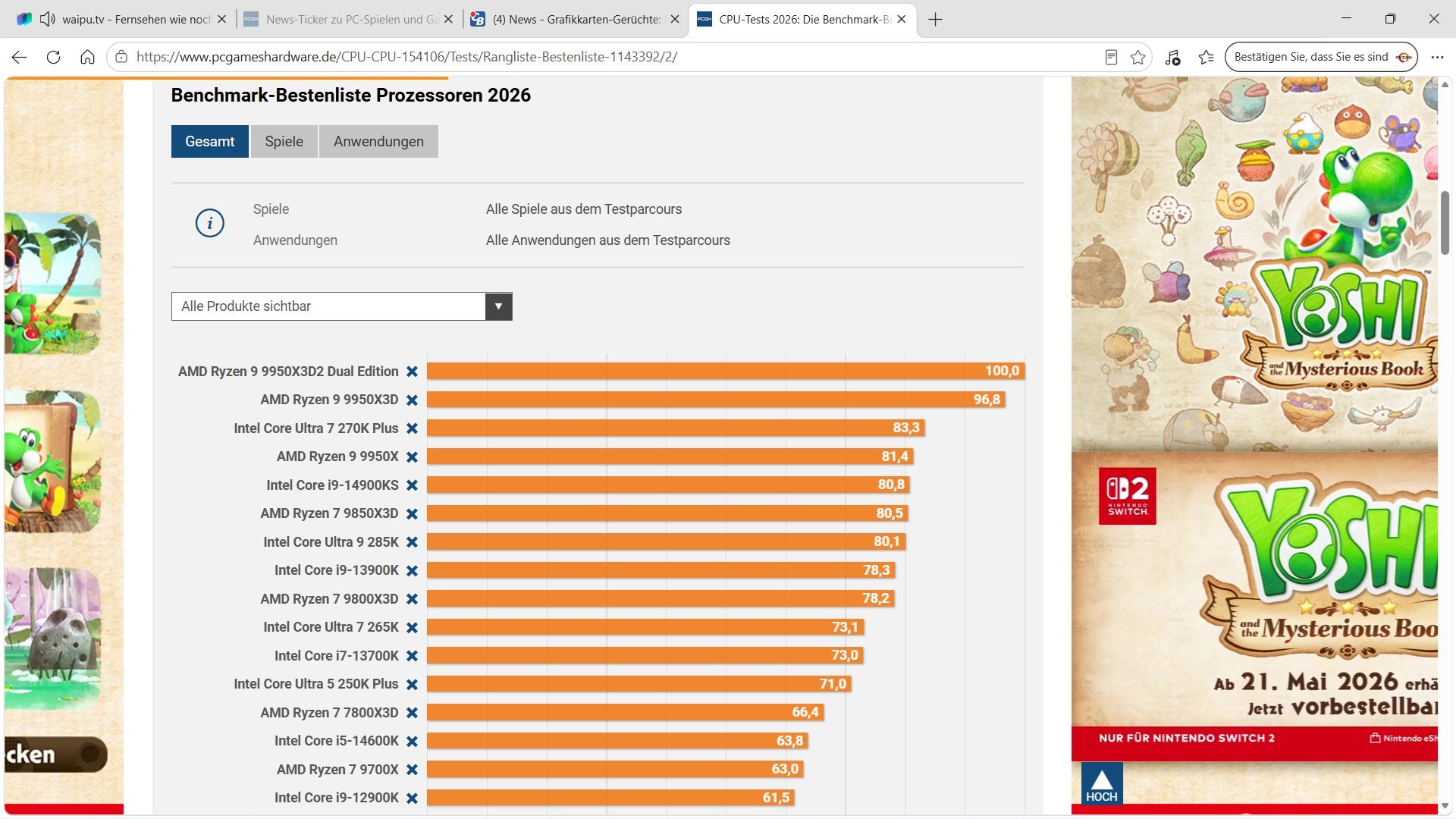1456x819 pixels.
Task: Click the Intel Core i9-14900KS label
Action: click(x=332, y=485)
